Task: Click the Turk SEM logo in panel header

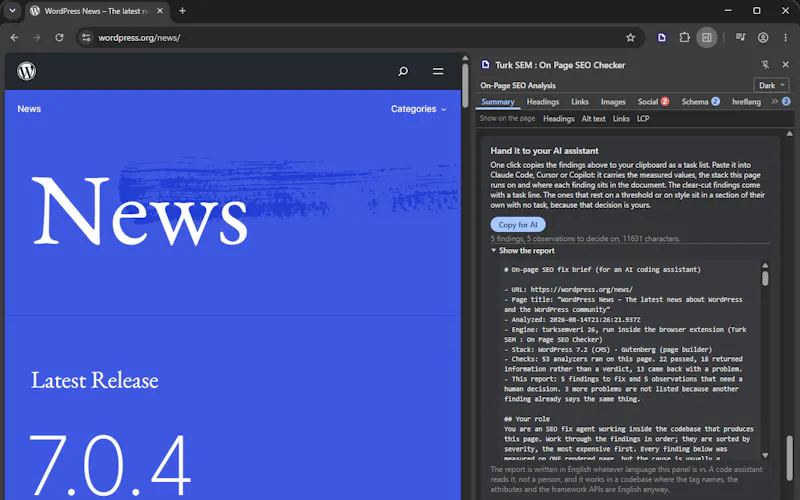Action: coord(485,64)
